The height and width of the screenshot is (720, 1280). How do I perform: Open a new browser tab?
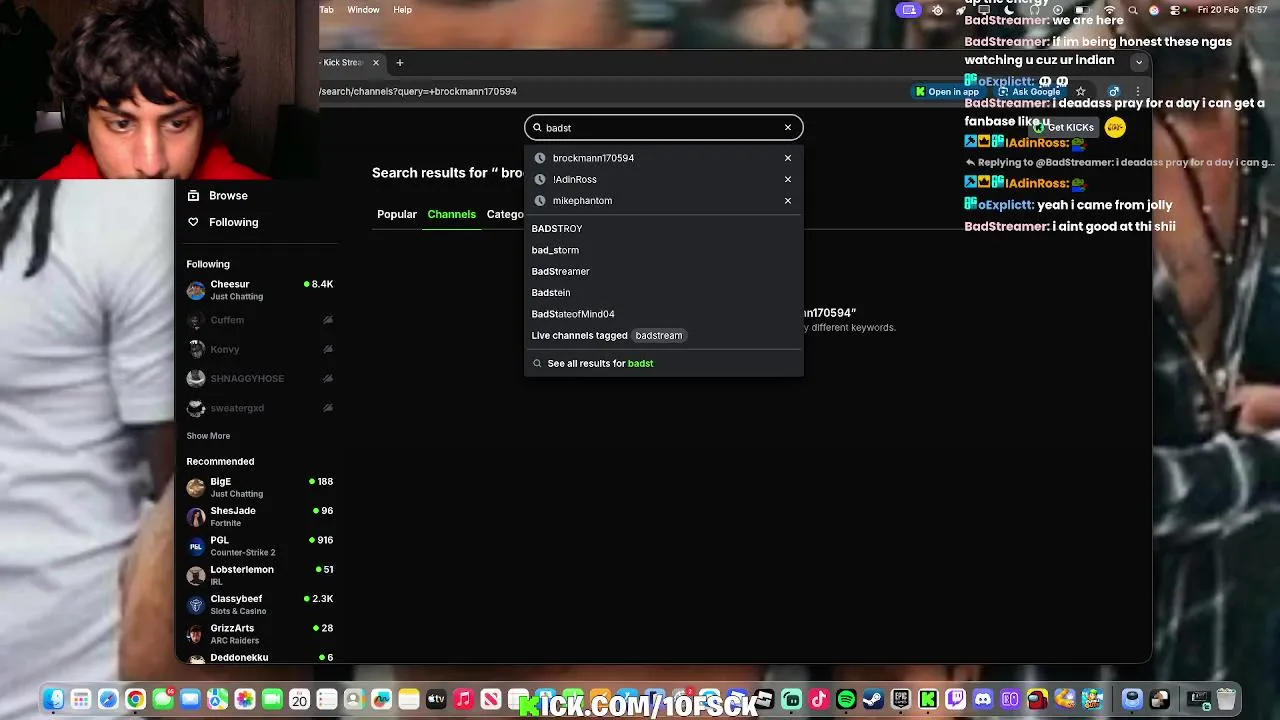[x=399, y=62]
